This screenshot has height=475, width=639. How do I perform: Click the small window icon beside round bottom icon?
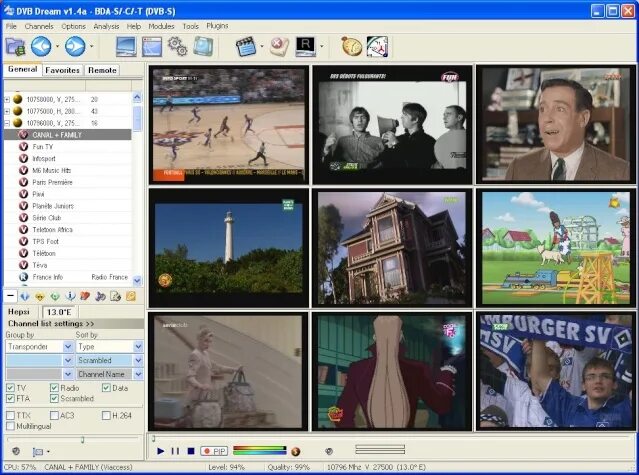(x=37, y=451)
